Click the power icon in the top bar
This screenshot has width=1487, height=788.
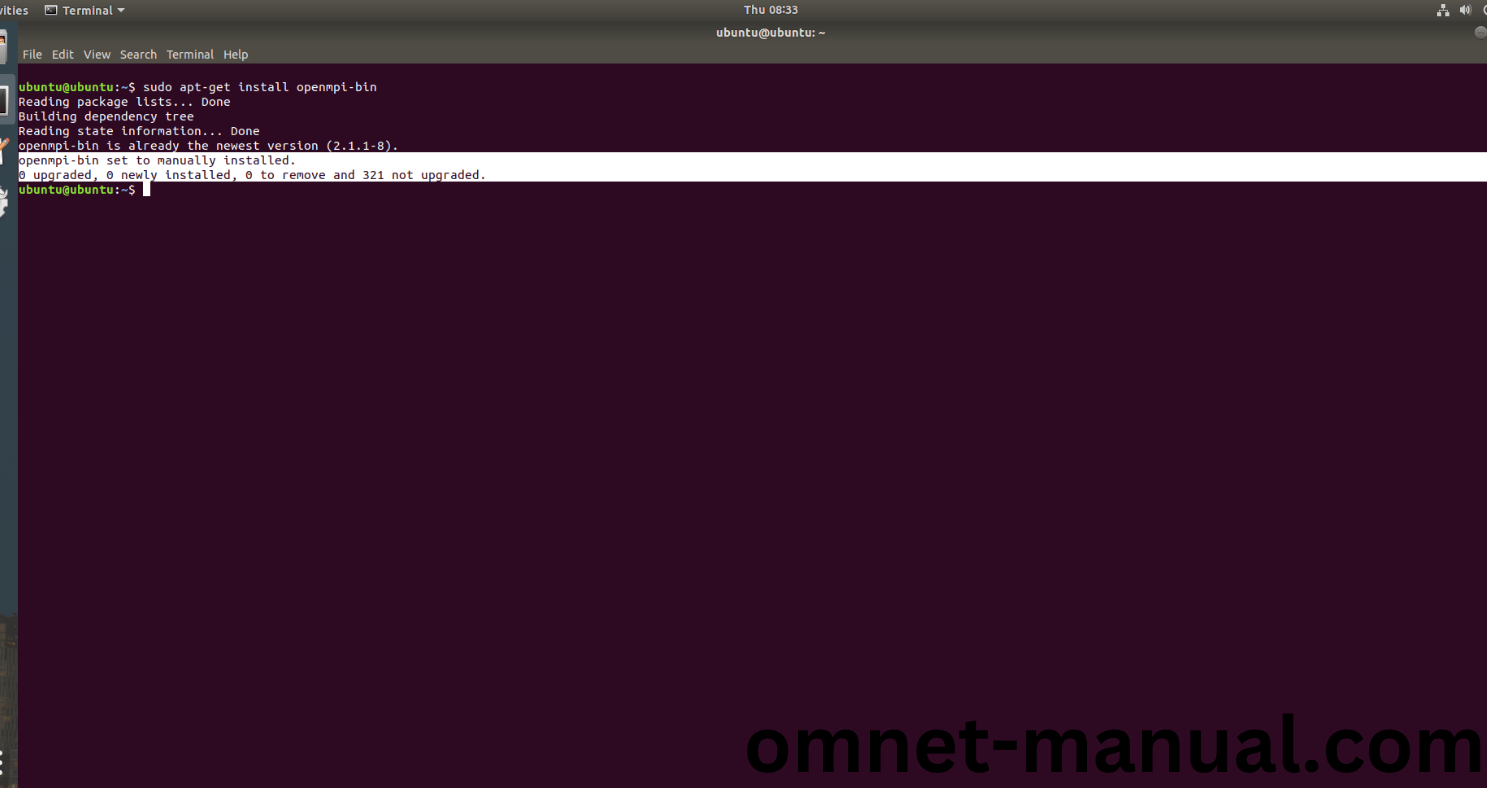tap(1484, 10)
